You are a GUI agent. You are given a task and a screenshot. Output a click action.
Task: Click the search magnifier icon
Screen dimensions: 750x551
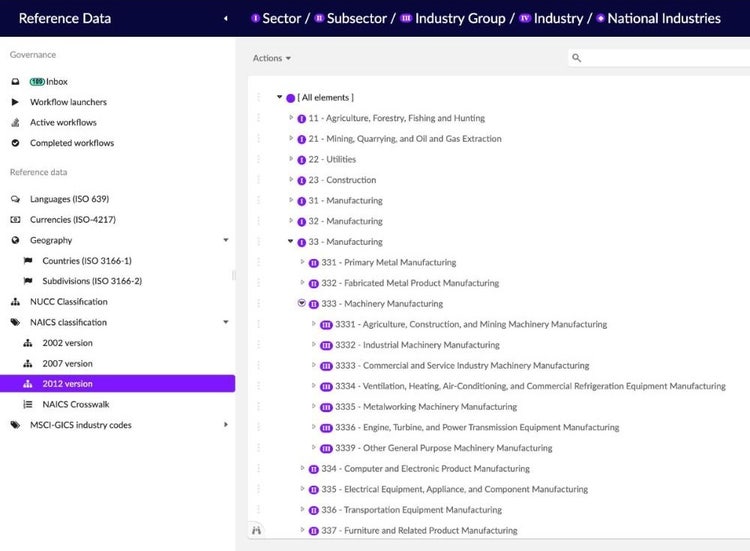[576, 58]
